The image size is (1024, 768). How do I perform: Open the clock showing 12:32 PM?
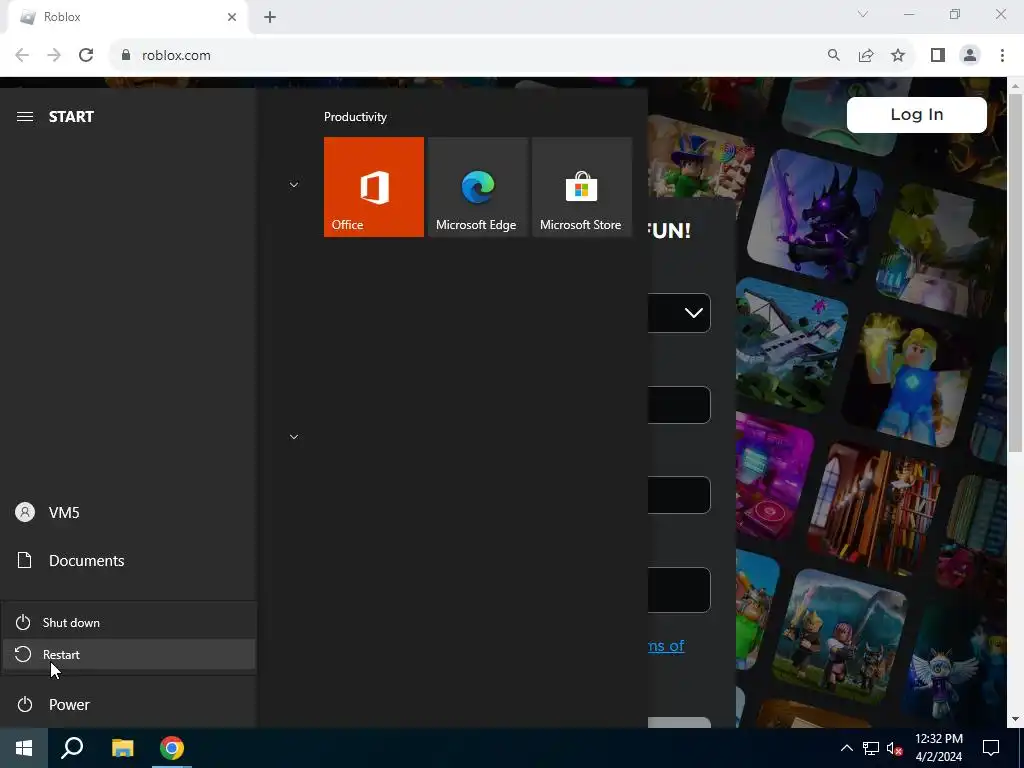pyautogui.click(x=938, y=748)
